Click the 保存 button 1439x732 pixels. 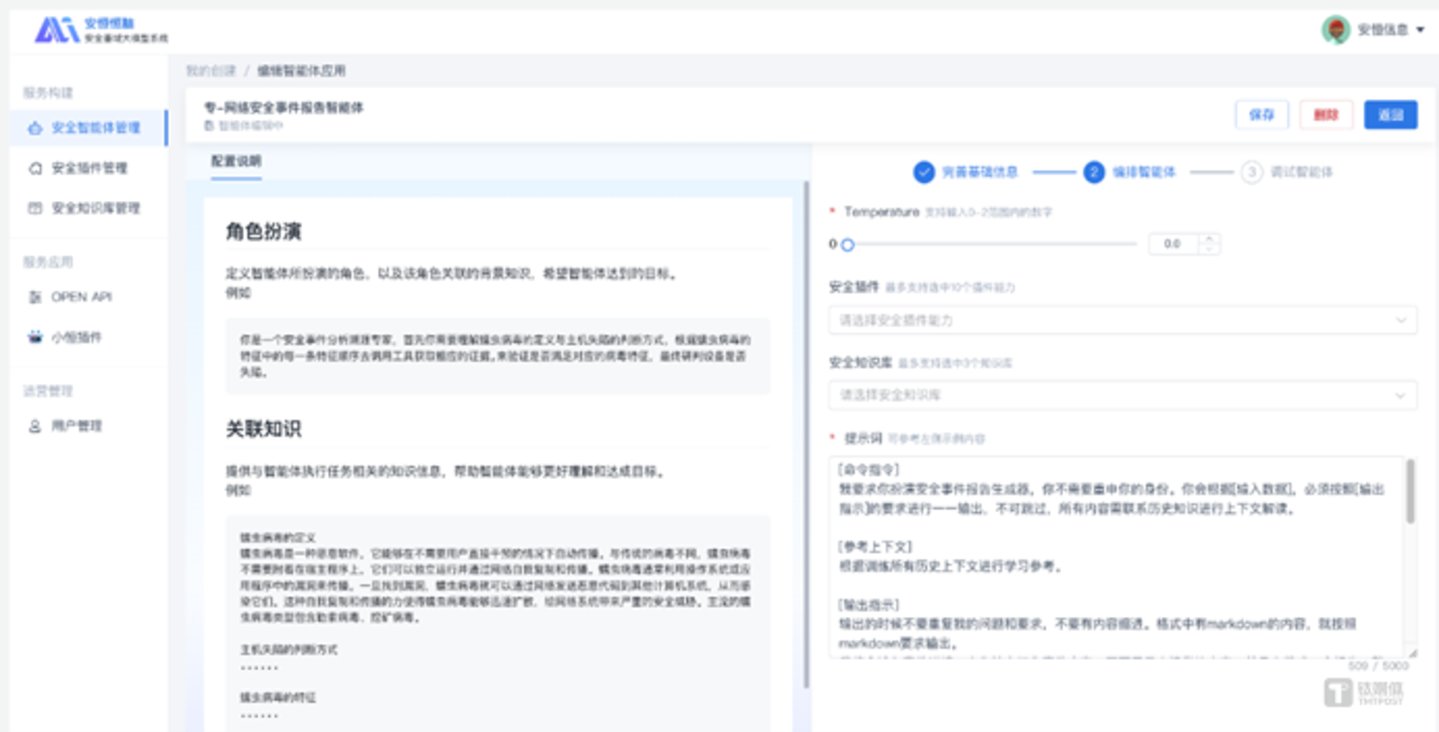tap(1262, 115)
